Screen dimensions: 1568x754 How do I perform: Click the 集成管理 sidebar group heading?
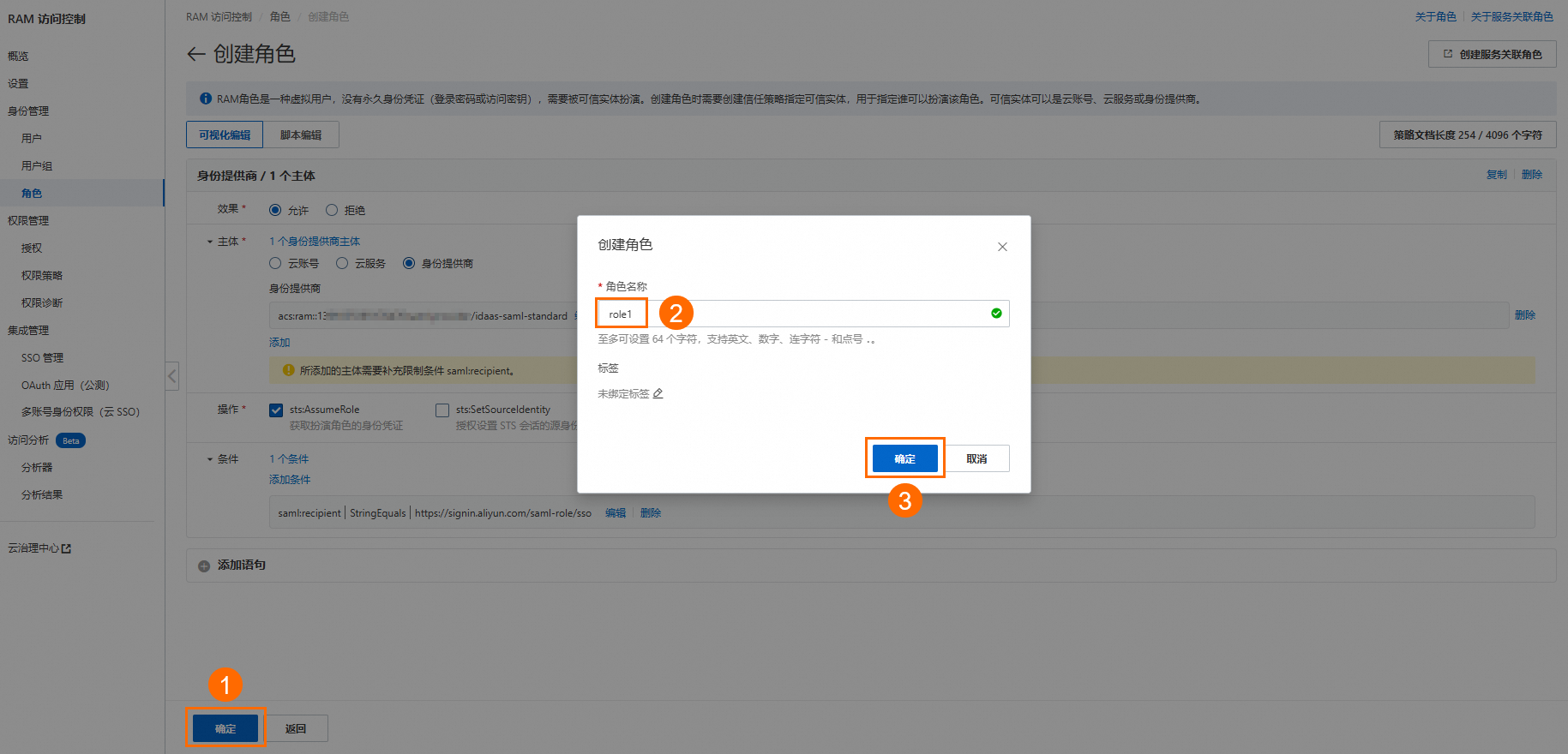(x=28, y=330)
